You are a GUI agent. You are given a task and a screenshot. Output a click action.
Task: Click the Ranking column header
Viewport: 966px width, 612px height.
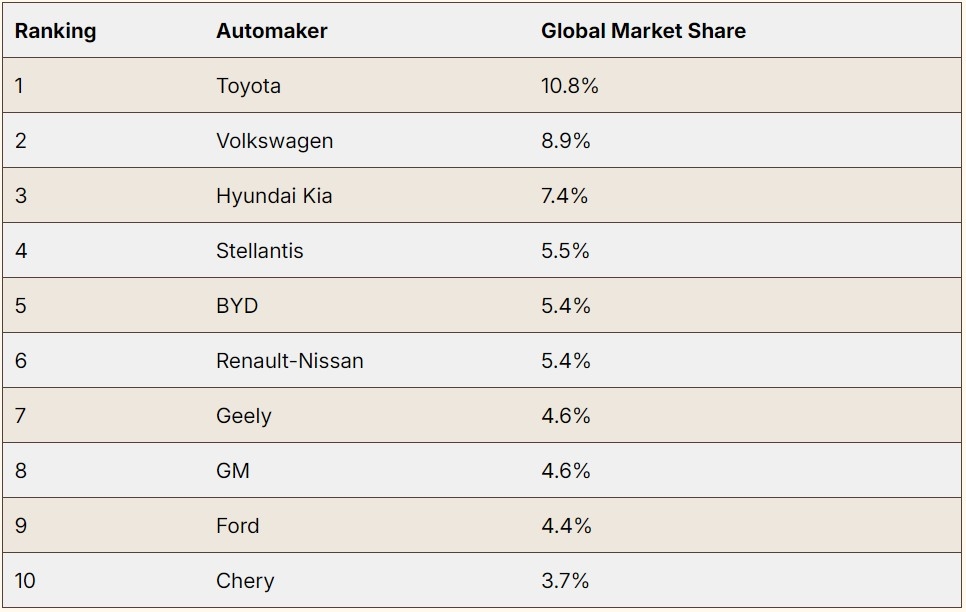(55, 31)
